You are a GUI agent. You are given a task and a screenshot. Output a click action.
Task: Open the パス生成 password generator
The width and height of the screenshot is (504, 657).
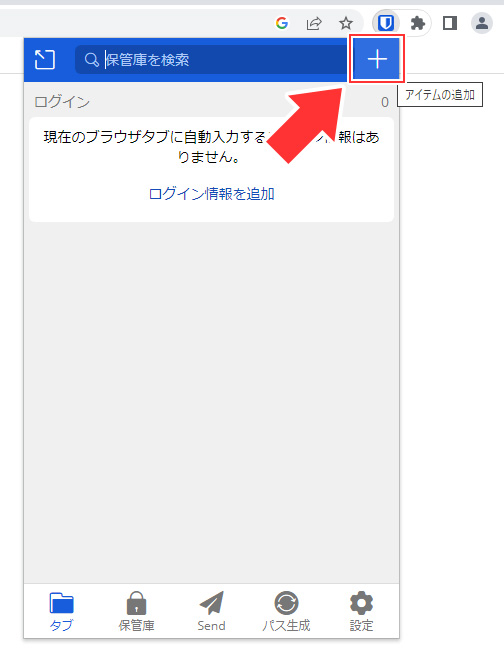click(x=286, y=611)
